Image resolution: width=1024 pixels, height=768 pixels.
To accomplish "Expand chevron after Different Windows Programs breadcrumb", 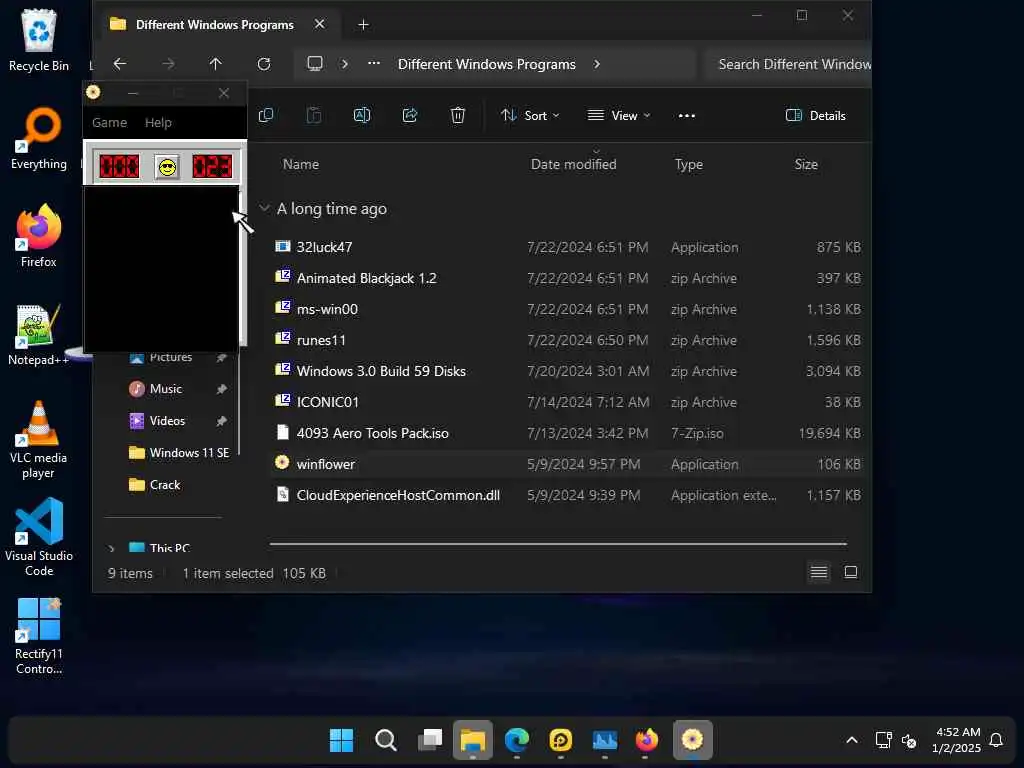I will coord(597,64).
